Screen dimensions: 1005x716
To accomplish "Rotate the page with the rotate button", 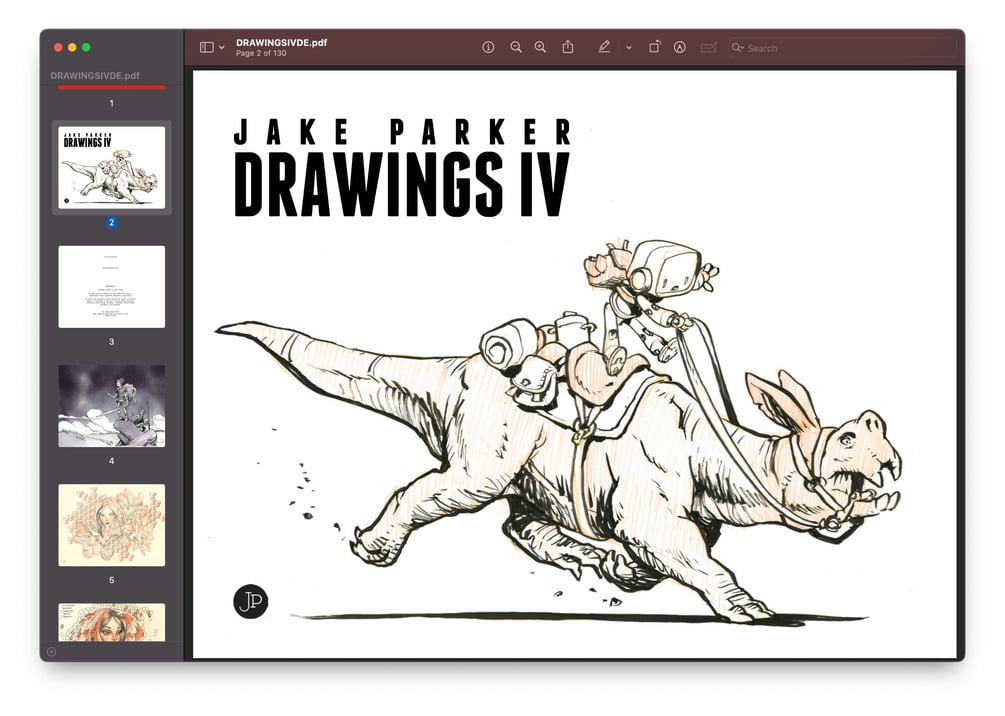I will pos(654,47).
